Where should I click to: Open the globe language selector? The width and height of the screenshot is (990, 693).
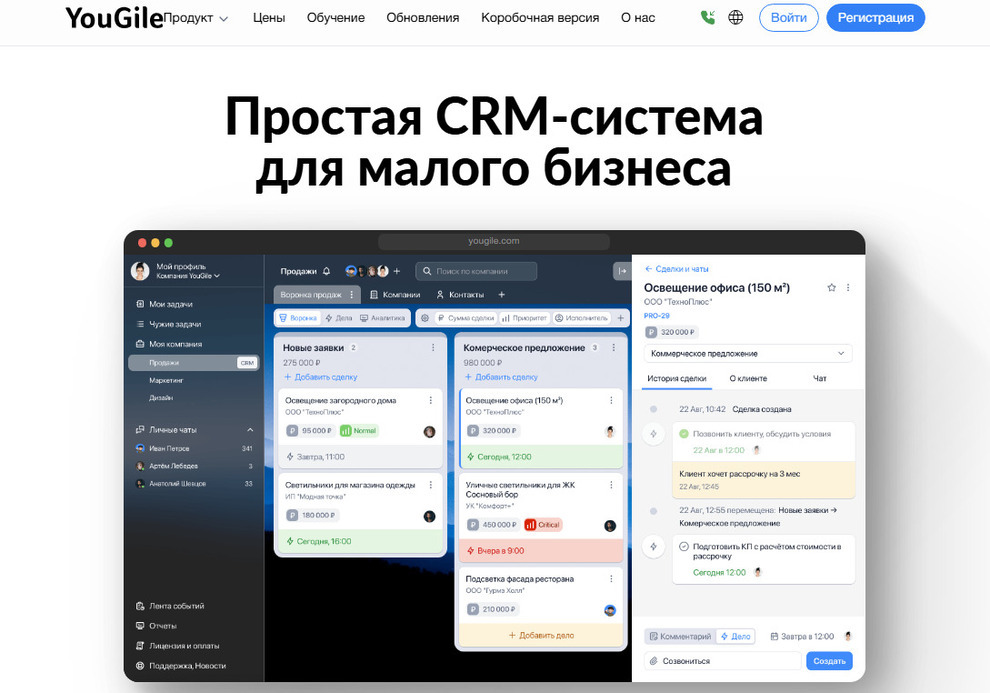click(x=736, y=17)
